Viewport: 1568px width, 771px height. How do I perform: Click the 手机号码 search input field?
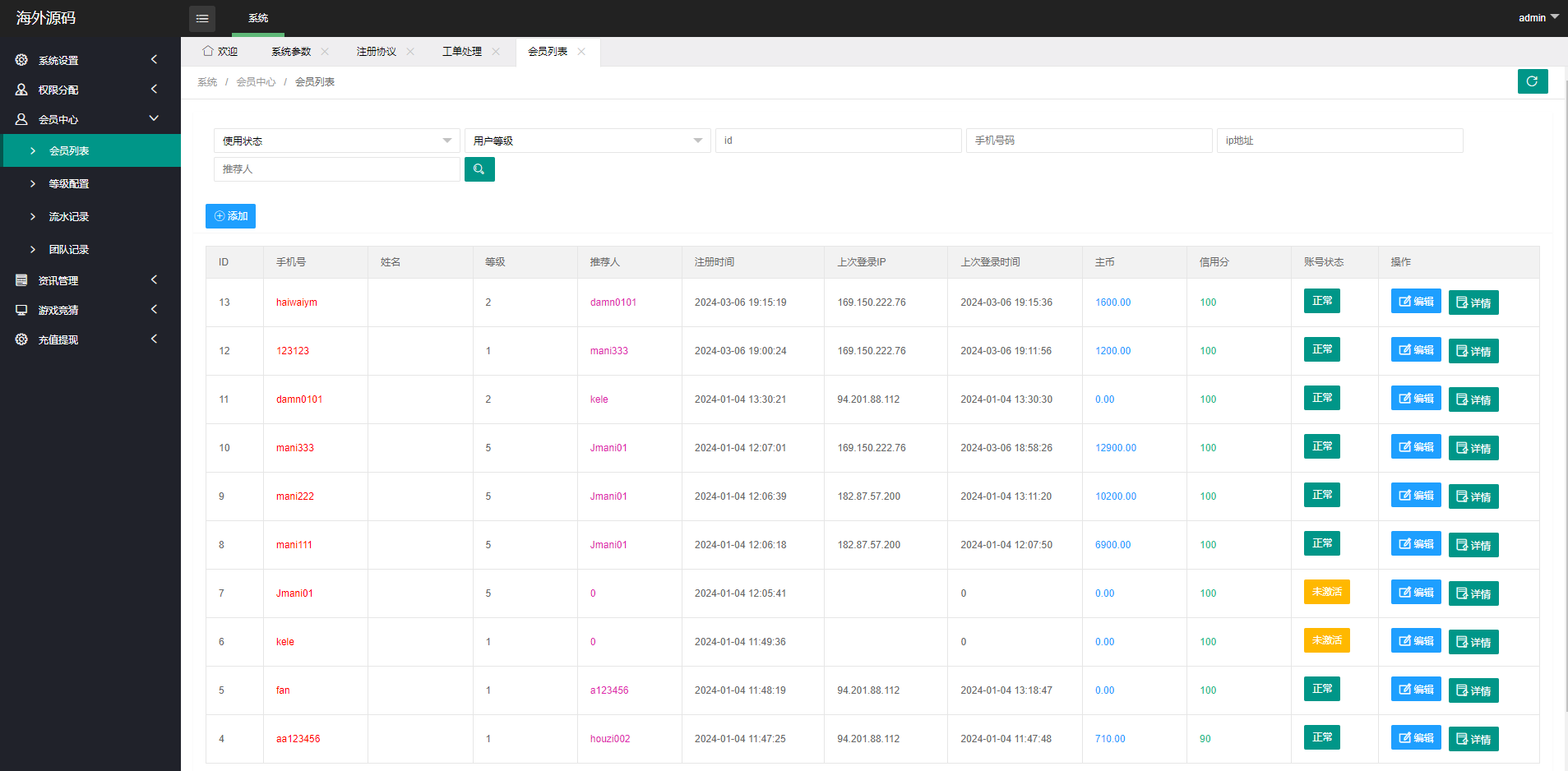[1089, 141]
